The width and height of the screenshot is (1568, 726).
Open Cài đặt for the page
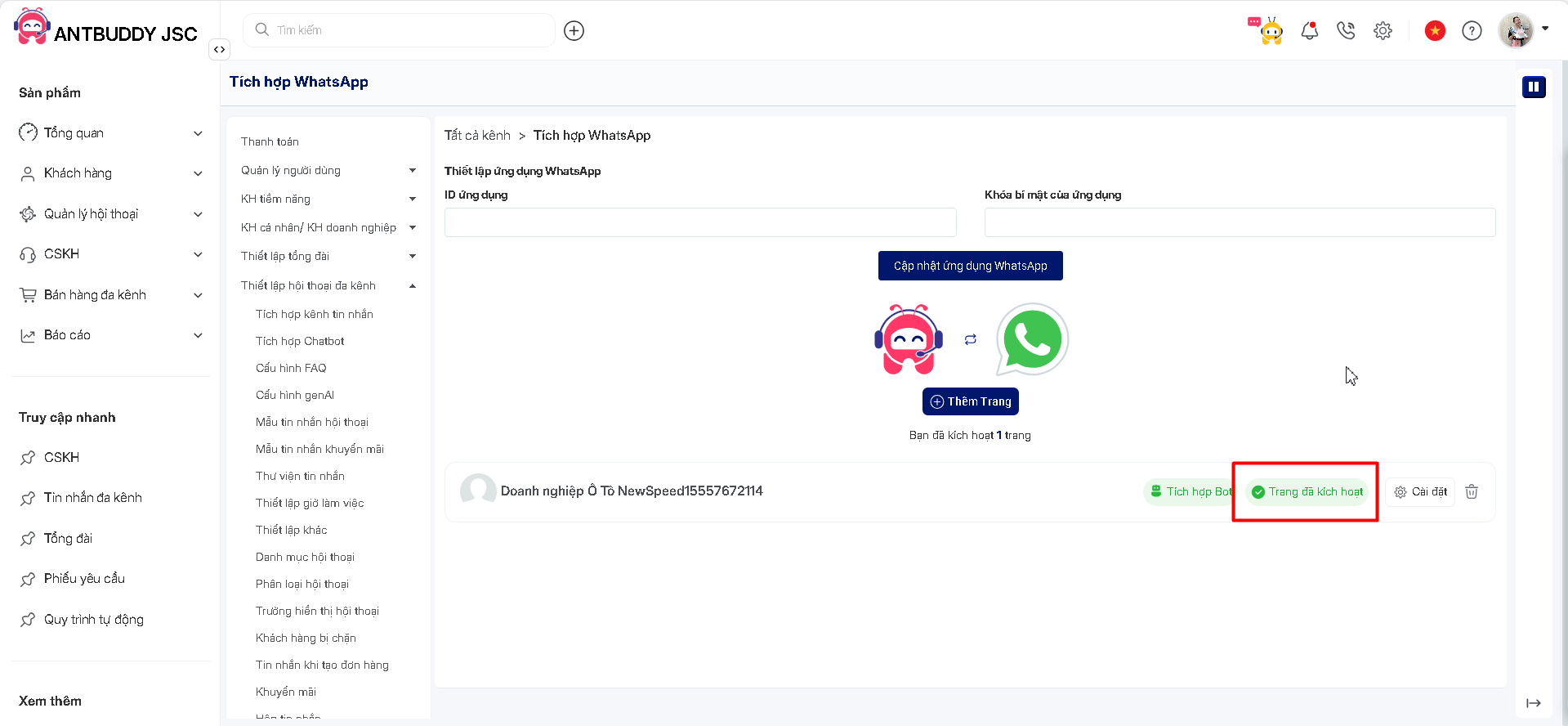1420,491
